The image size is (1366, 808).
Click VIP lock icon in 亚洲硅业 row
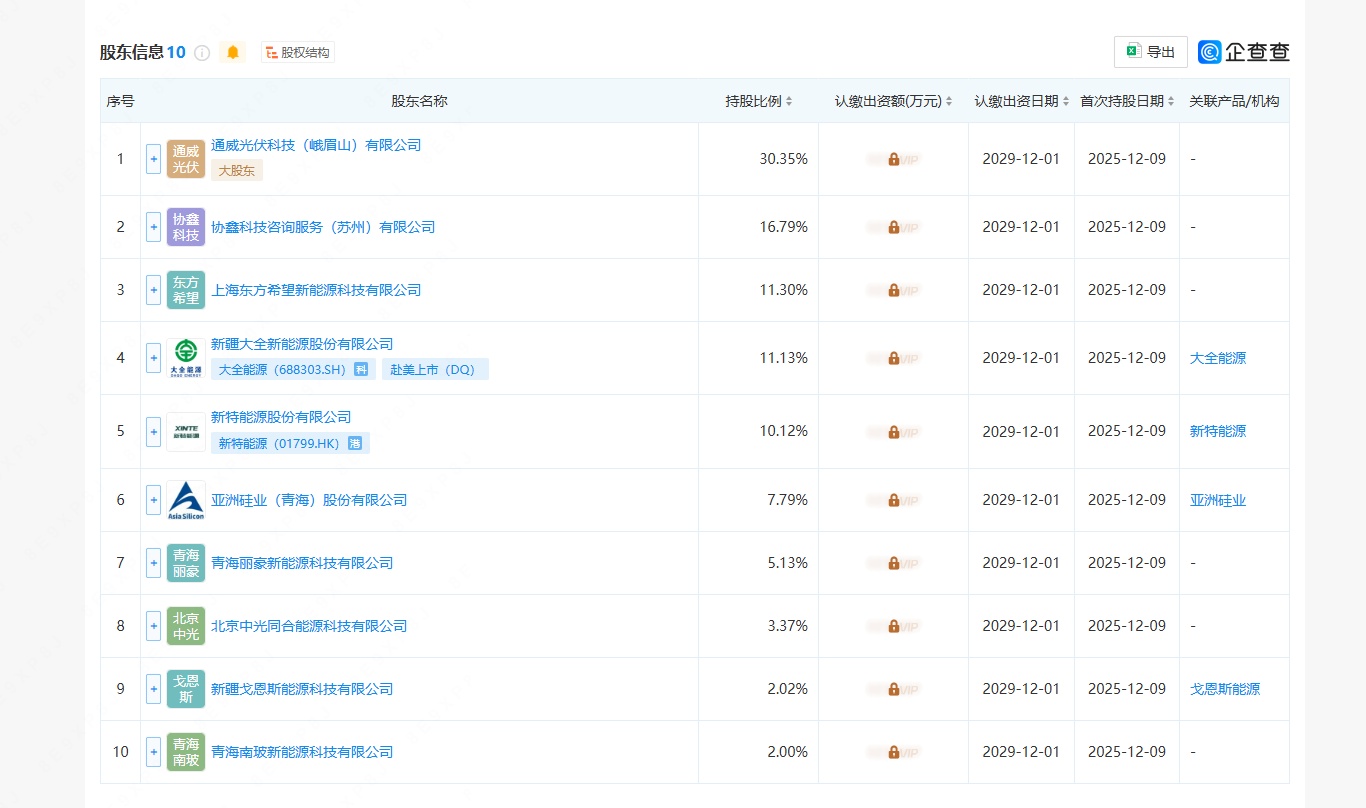893,500
